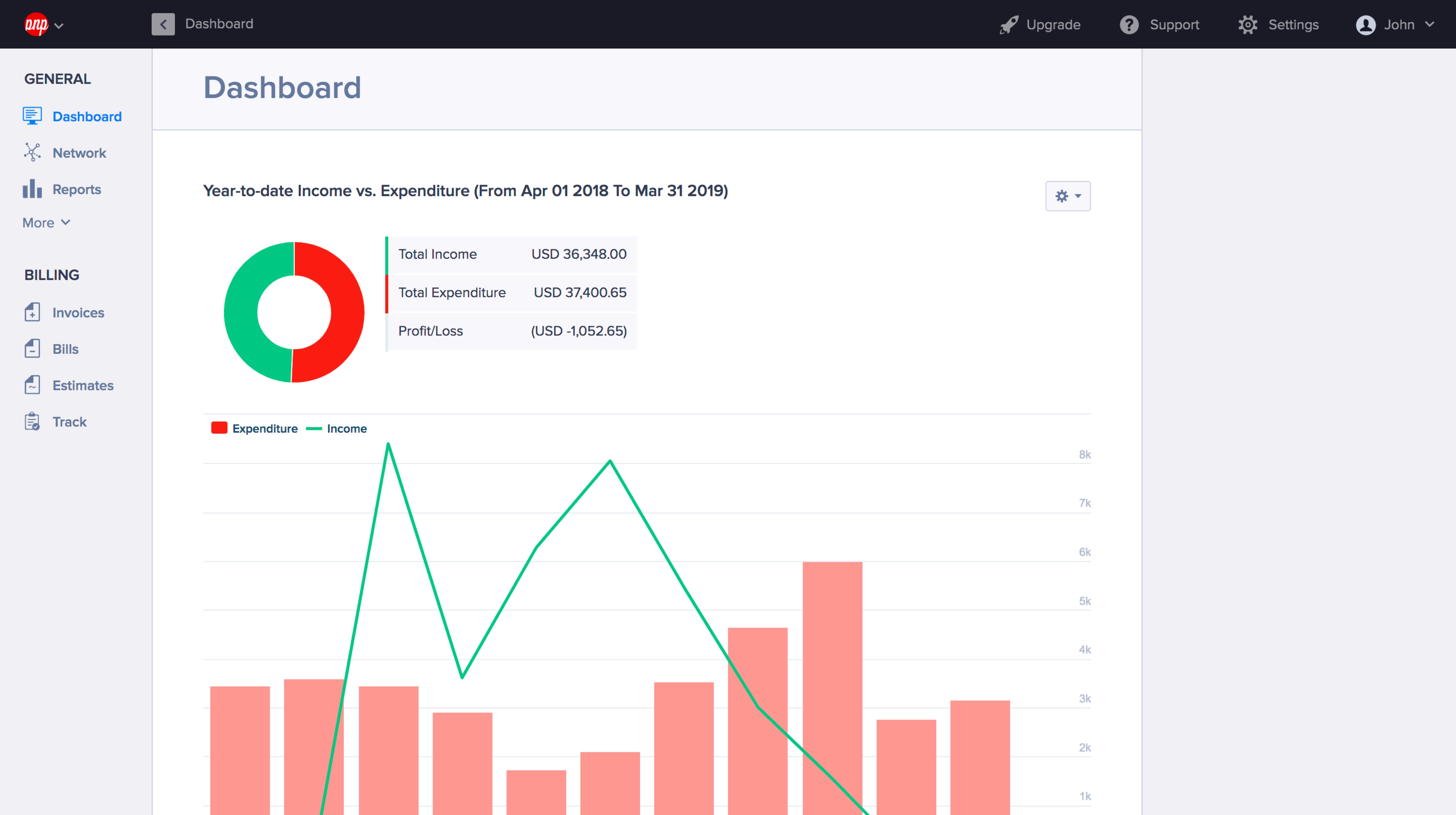Click the red company logo
1456x815 pixels.
coord(36,24)
